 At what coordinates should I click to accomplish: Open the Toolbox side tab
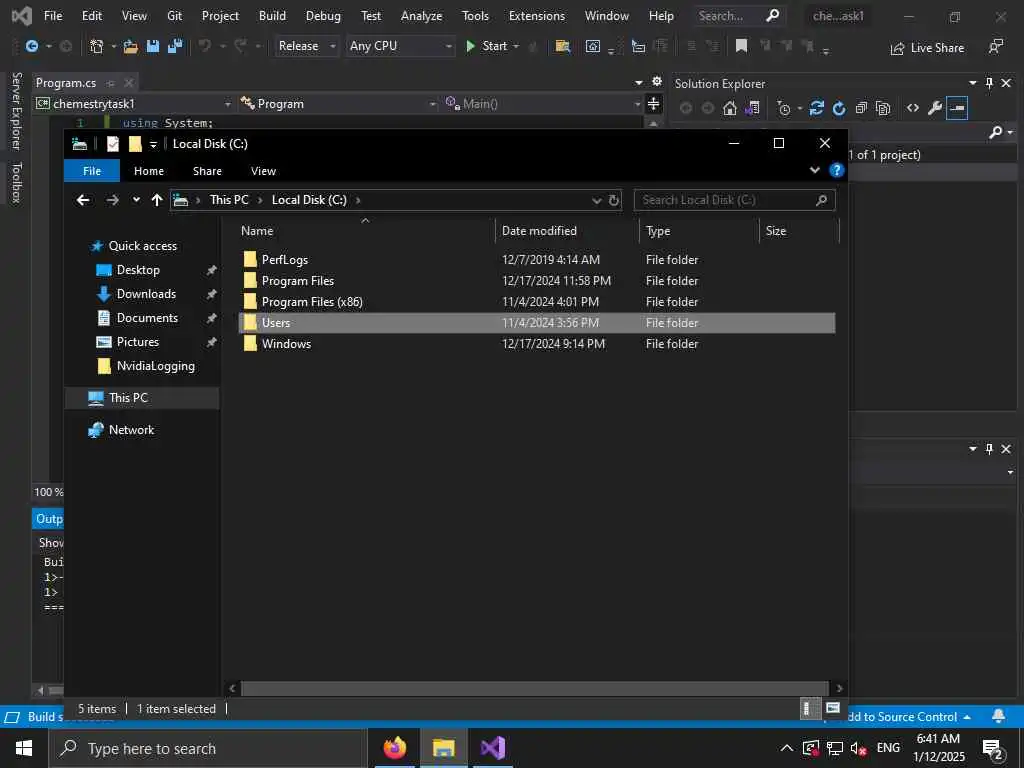(x=17, y=183)
